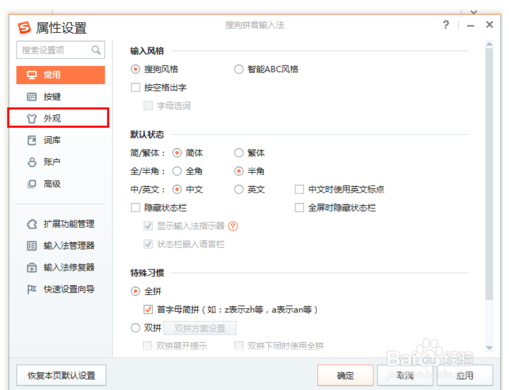The width and height of the screenshot is (509, 390).
Task: Click the flag icon beside 快速设置向导
Action: click(32, 289)
